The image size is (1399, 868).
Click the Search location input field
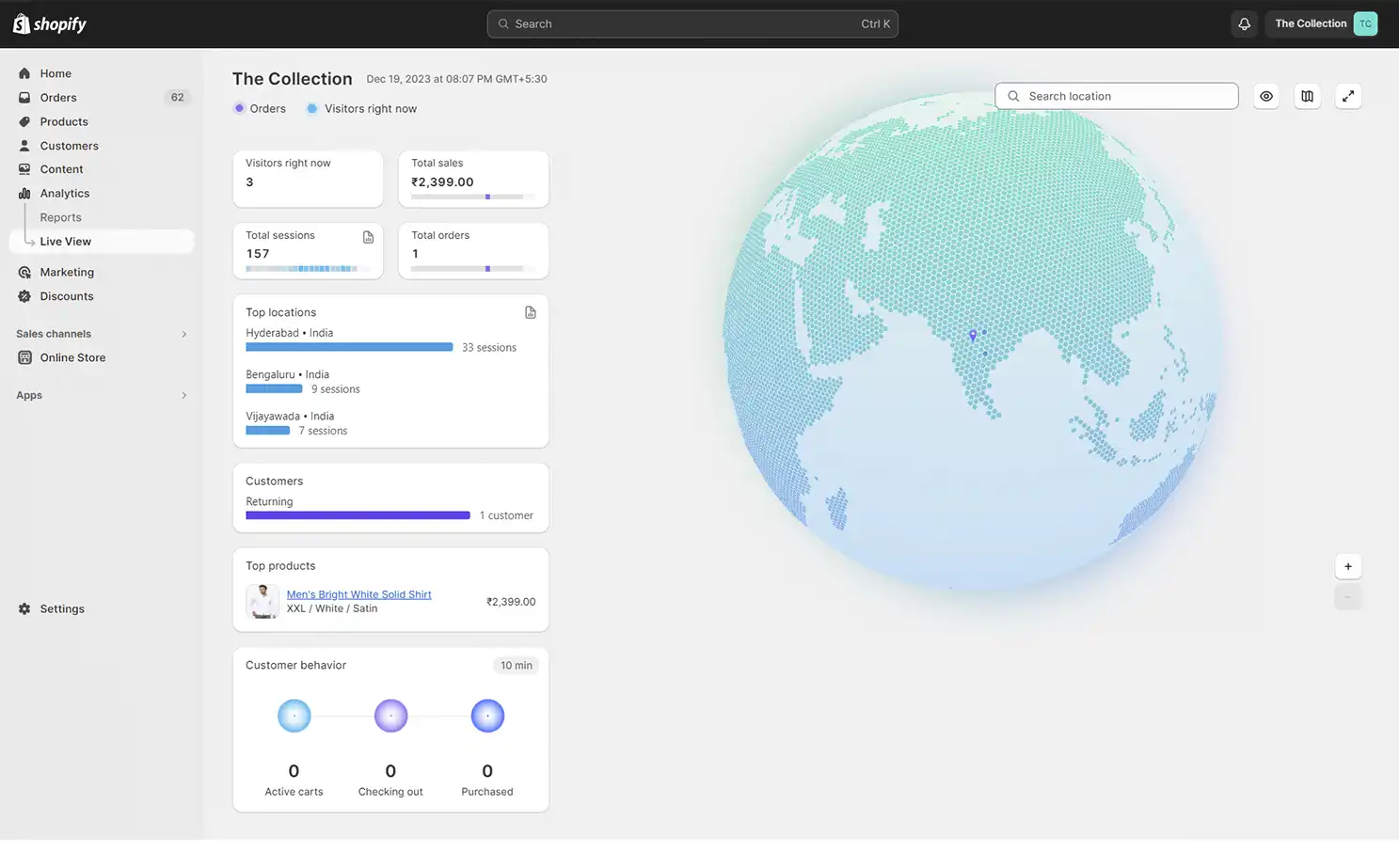point(1116,95)
